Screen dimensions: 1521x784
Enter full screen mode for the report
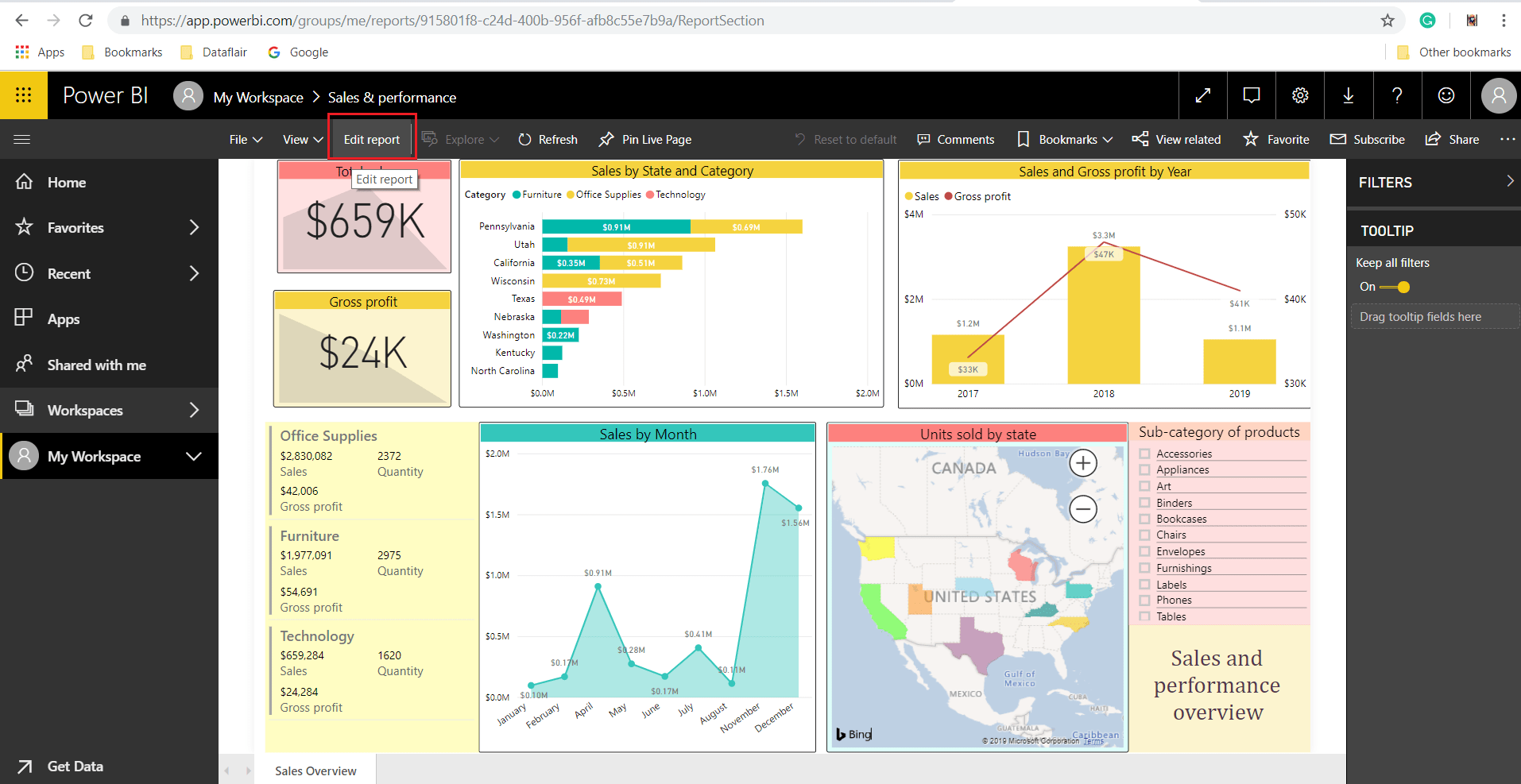[1202, 95]
